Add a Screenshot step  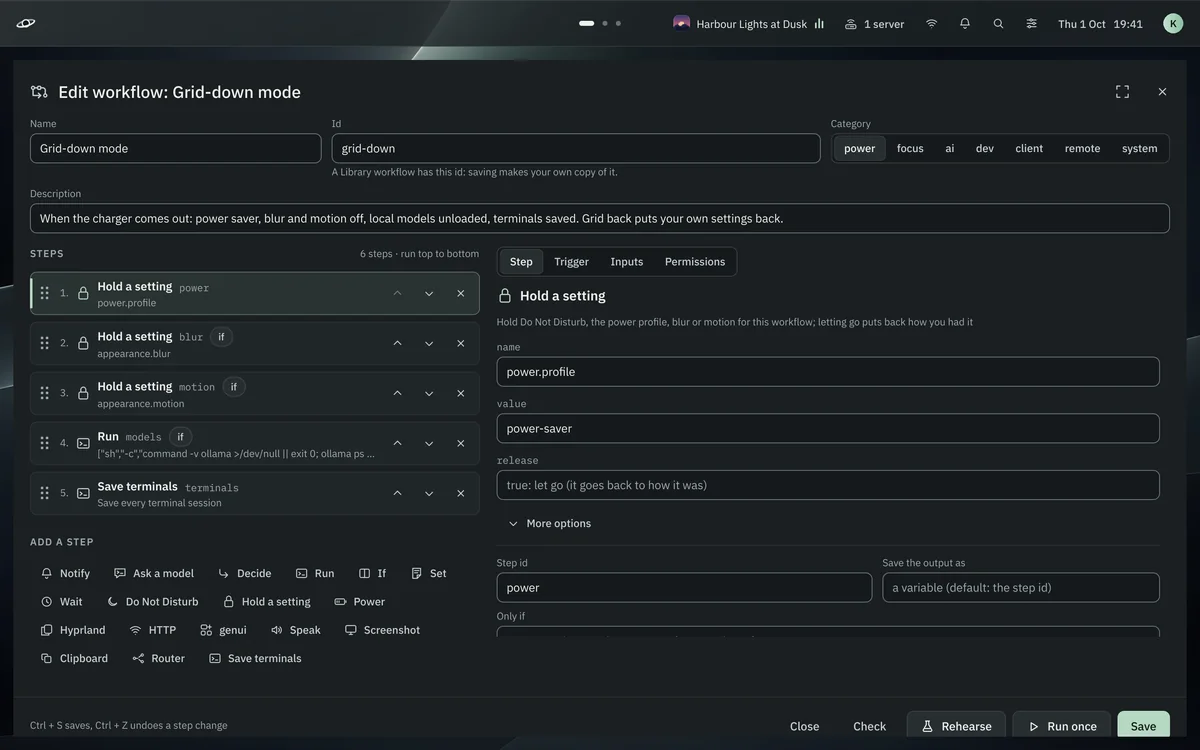click(x=382, y=630)
